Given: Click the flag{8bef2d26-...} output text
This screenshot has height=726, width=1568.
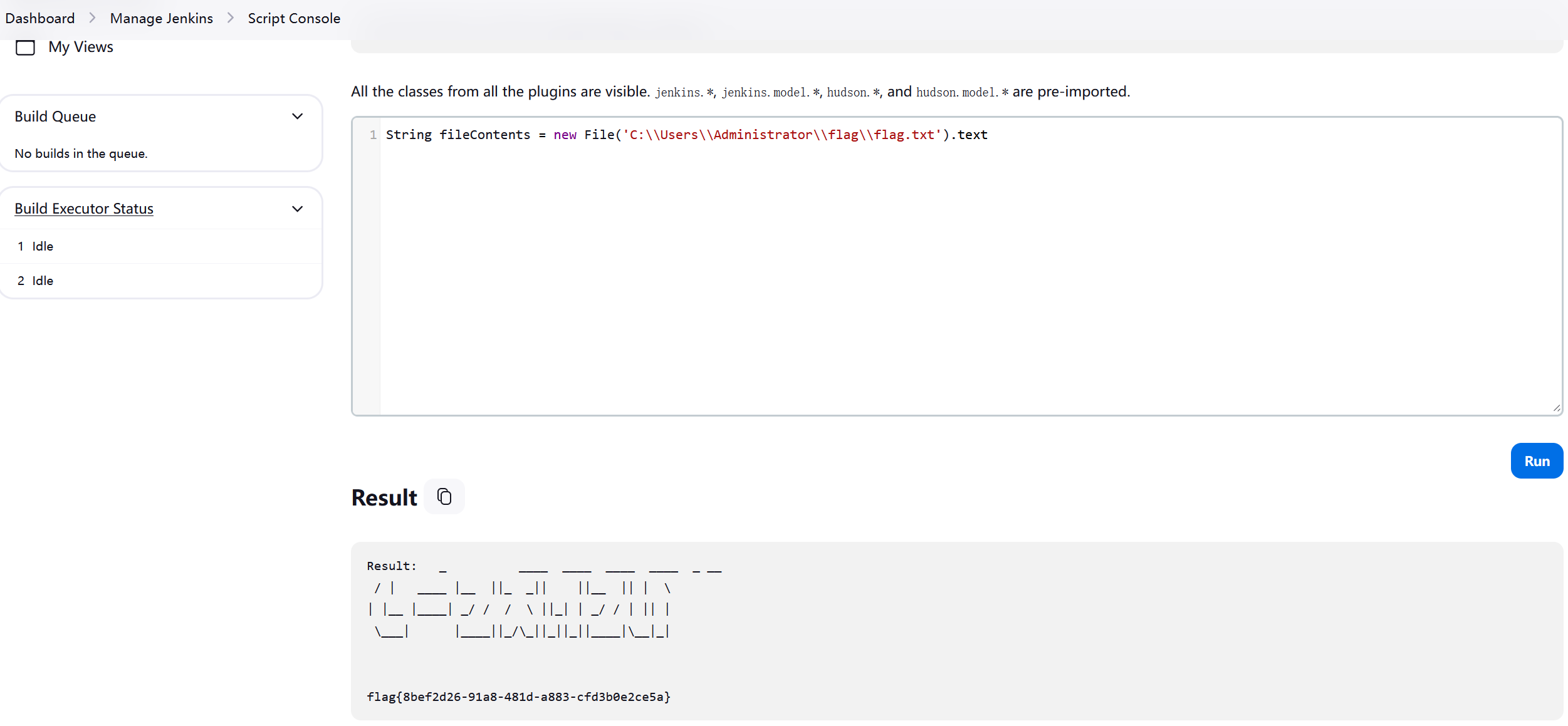Looking at the screenshot, I should coord(518,697).
